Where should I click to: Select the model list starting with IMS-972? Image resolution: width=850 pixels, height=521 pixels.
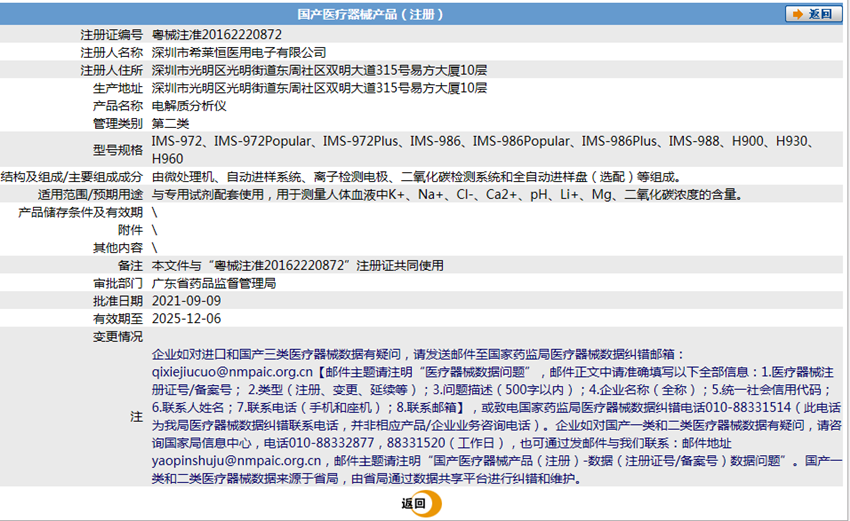pos(484,150)
